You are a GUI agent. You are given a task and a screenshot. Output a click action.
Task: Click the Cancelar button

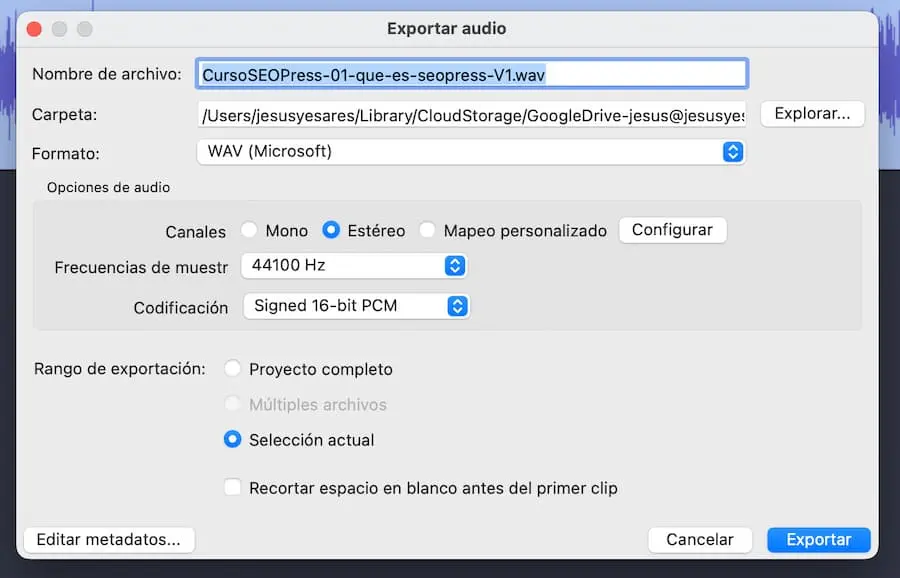tap(700, 539)
